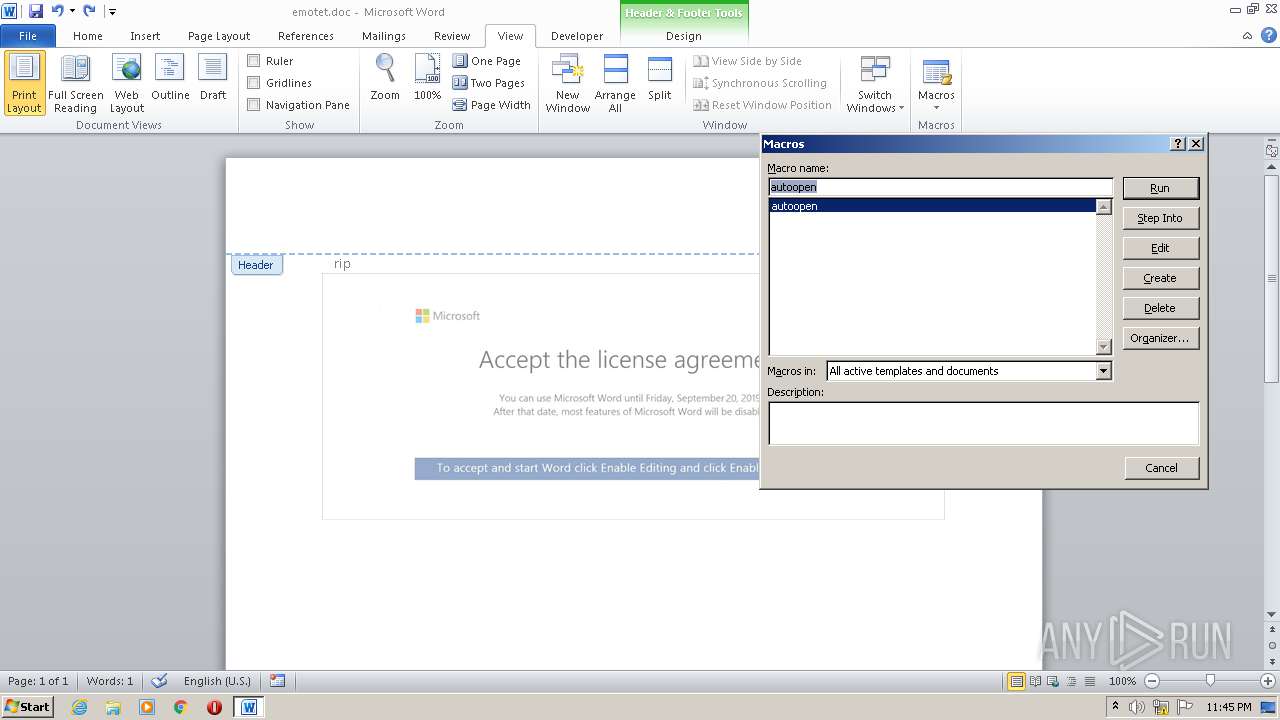Switch to the Home tab
The width and height of the screenshot is (1280, 720).
click(x=88, y=36)
